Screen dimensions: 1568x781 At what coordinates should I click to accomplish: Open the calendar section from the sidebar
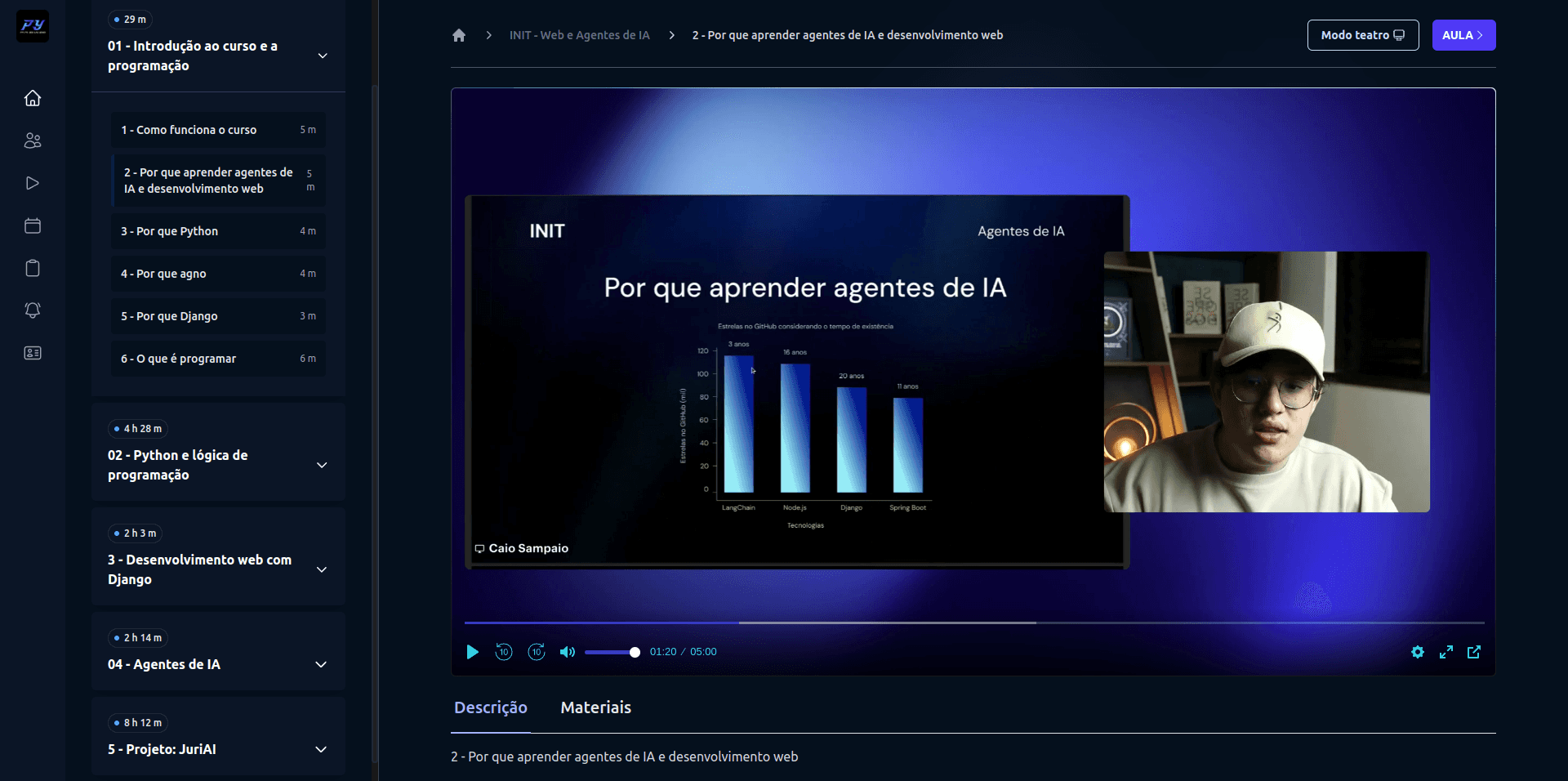33,225
